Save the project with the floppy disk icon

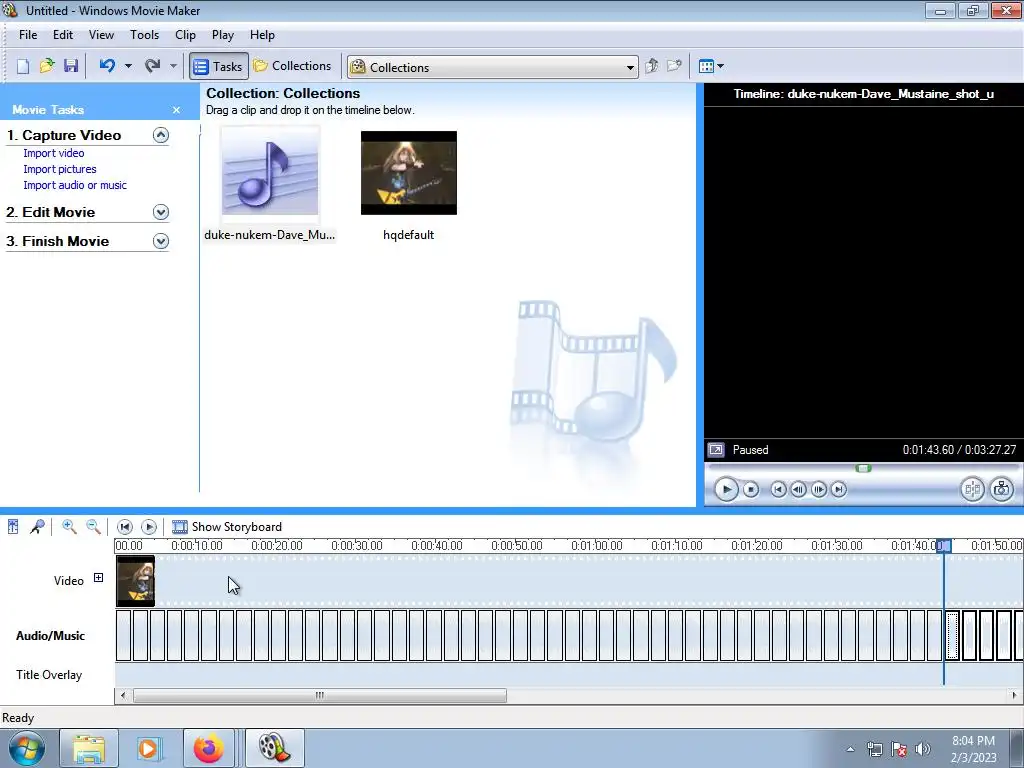(71, 66)
